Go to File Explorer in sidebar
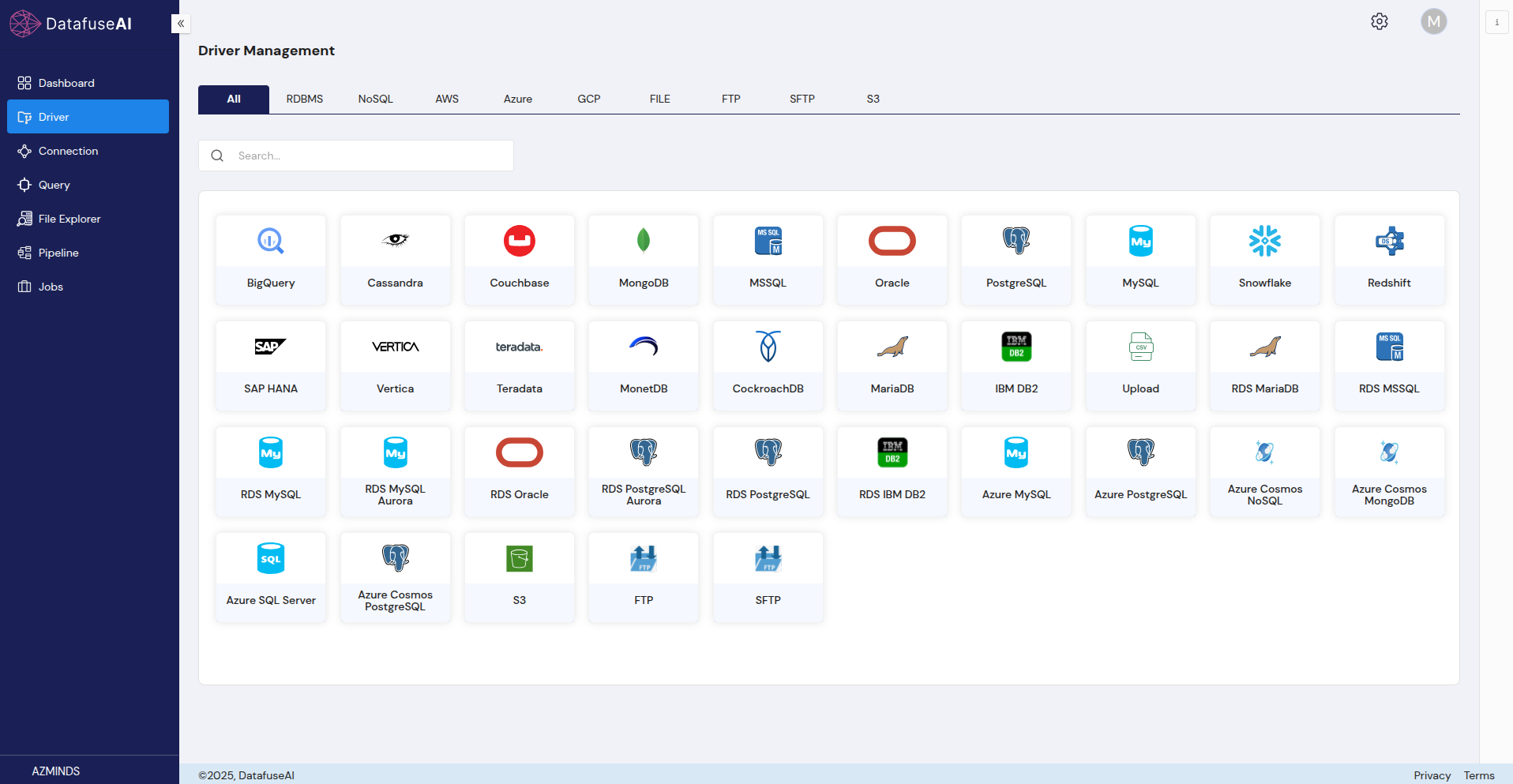Image resolution: width=1513 pixels, height=784 pixels. [69, 219]
